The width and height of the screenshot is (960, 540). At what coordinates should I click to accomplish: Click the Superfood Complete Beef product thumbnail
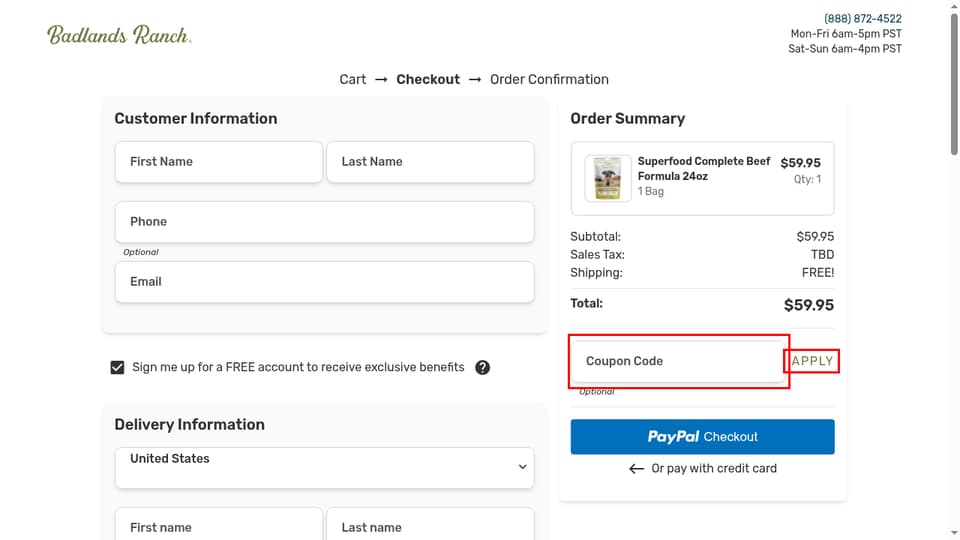[607, 178]
